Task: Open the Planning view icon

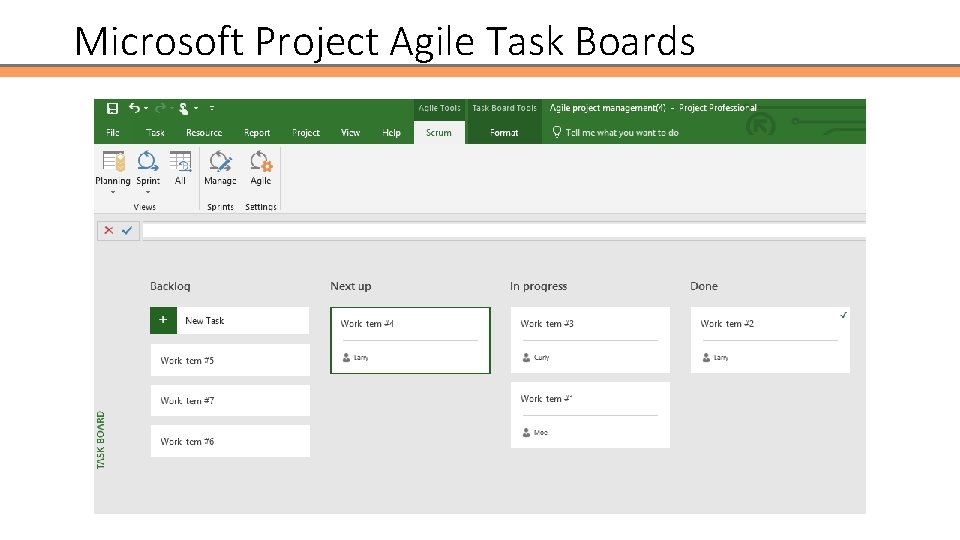Action: click(x=113, y=161)
